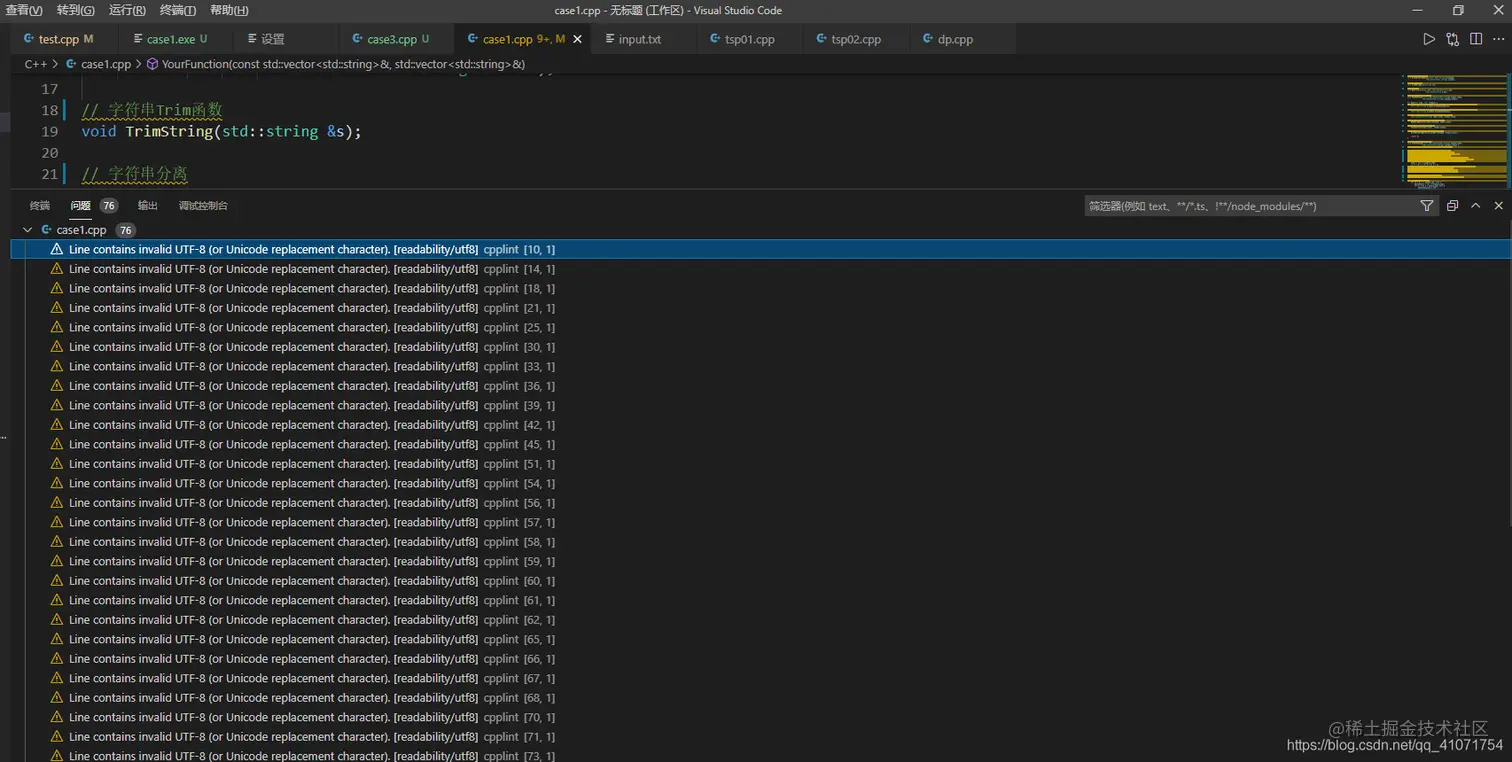Place cursor on TrimString declaration line

click(221, 131)
